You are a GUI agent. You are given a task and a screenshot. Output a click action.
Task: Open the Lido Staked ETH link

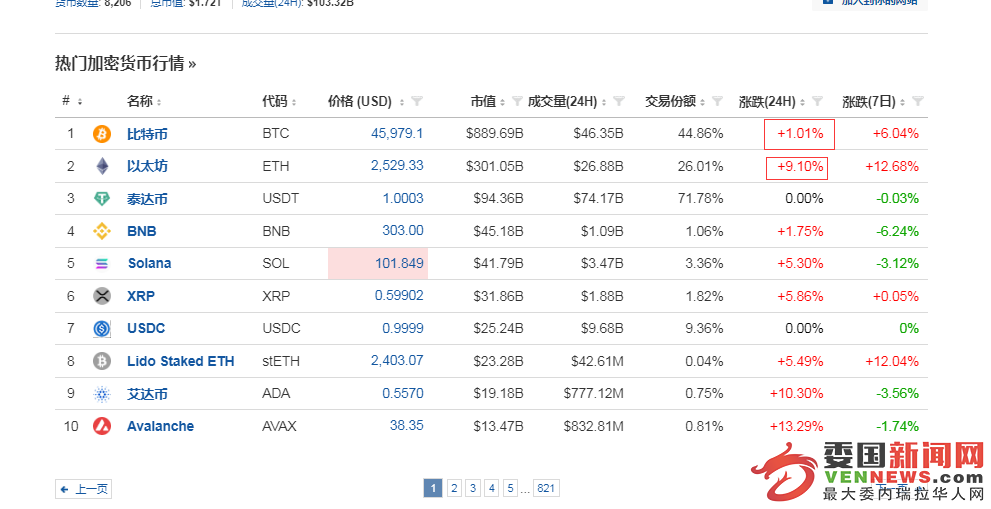tap(181, 361)
